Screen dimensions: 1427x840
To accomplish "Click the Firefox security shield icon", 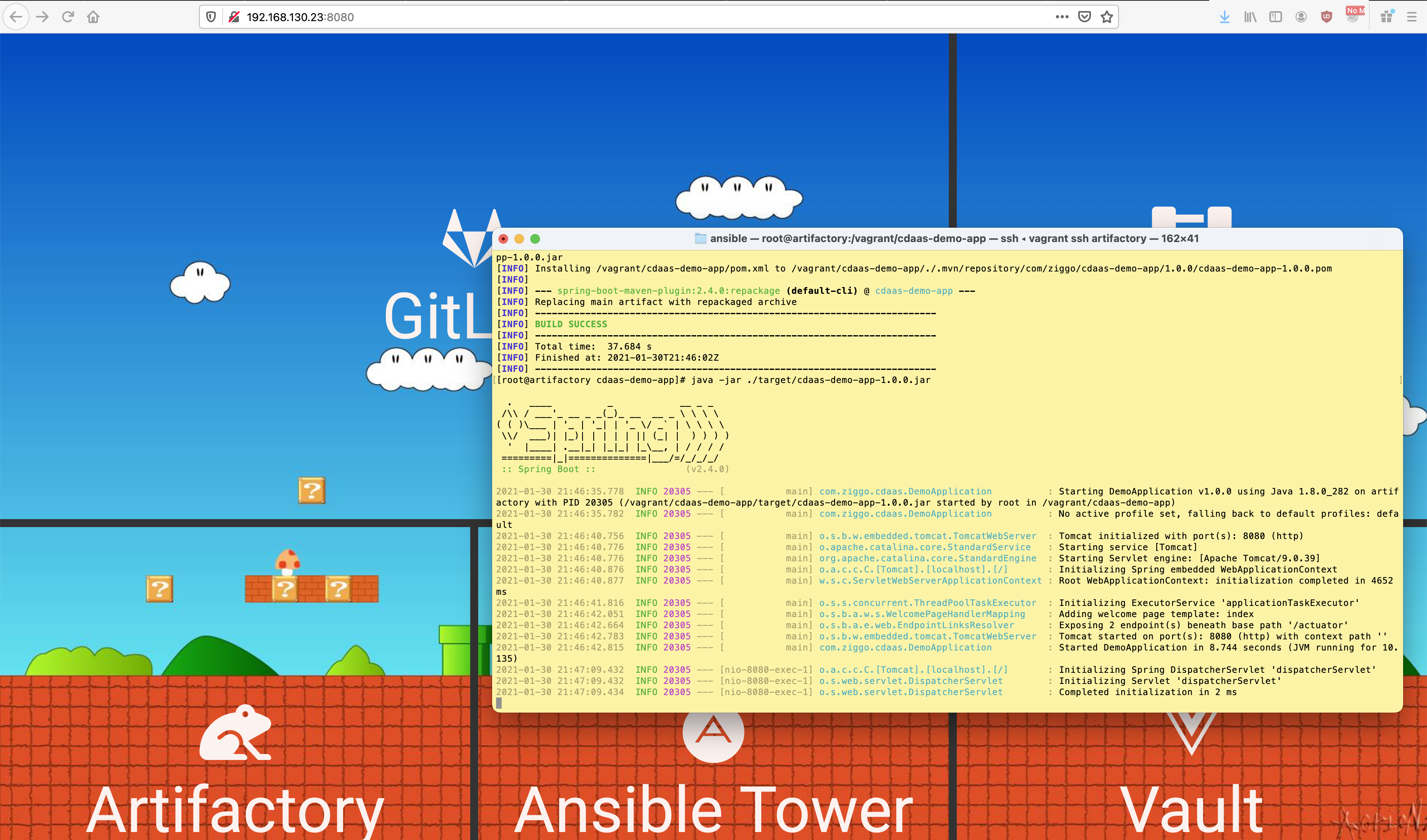I will pos(210,17).
